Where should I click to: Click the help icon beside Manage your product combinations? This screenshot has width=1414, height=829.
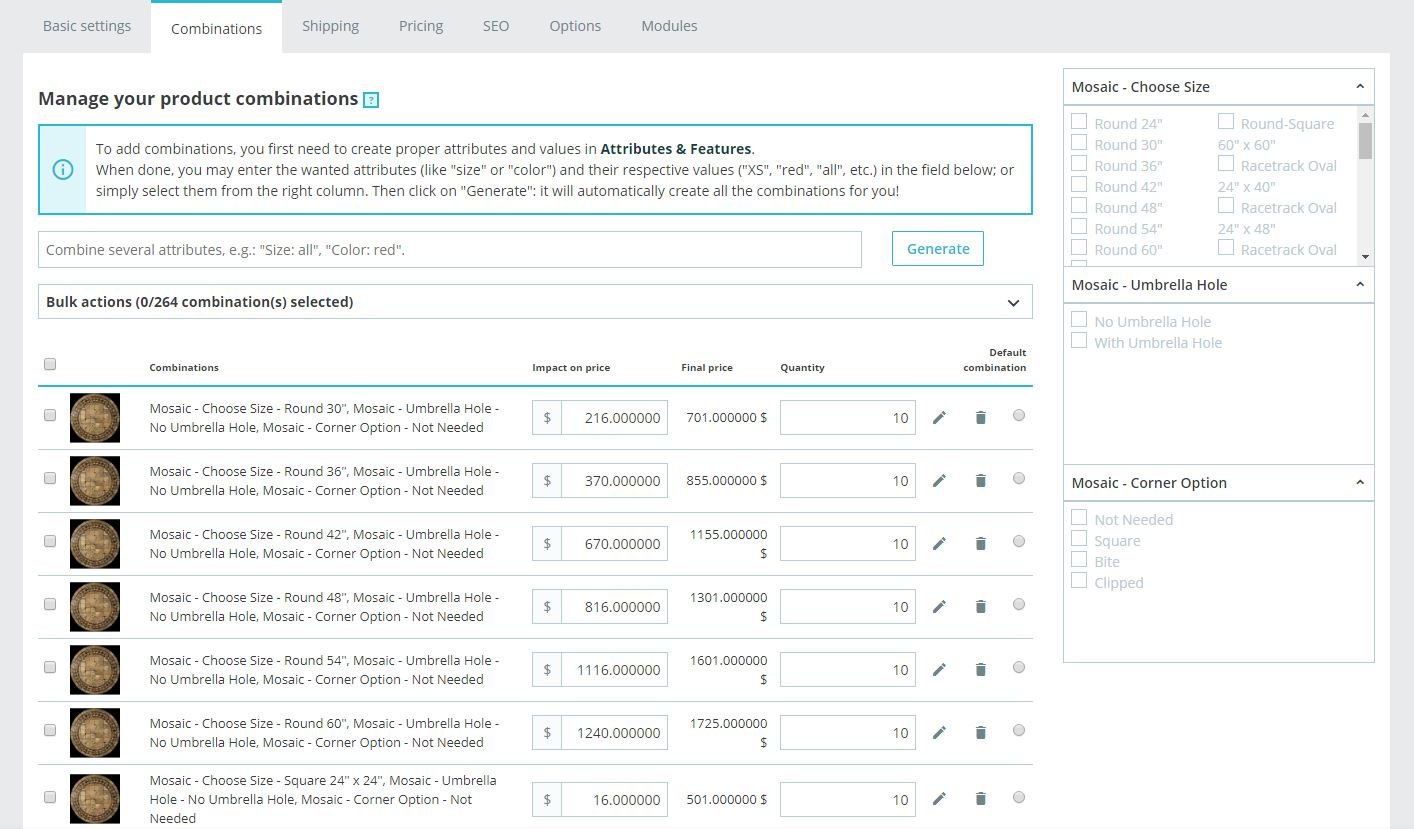[x=371, y=100]
